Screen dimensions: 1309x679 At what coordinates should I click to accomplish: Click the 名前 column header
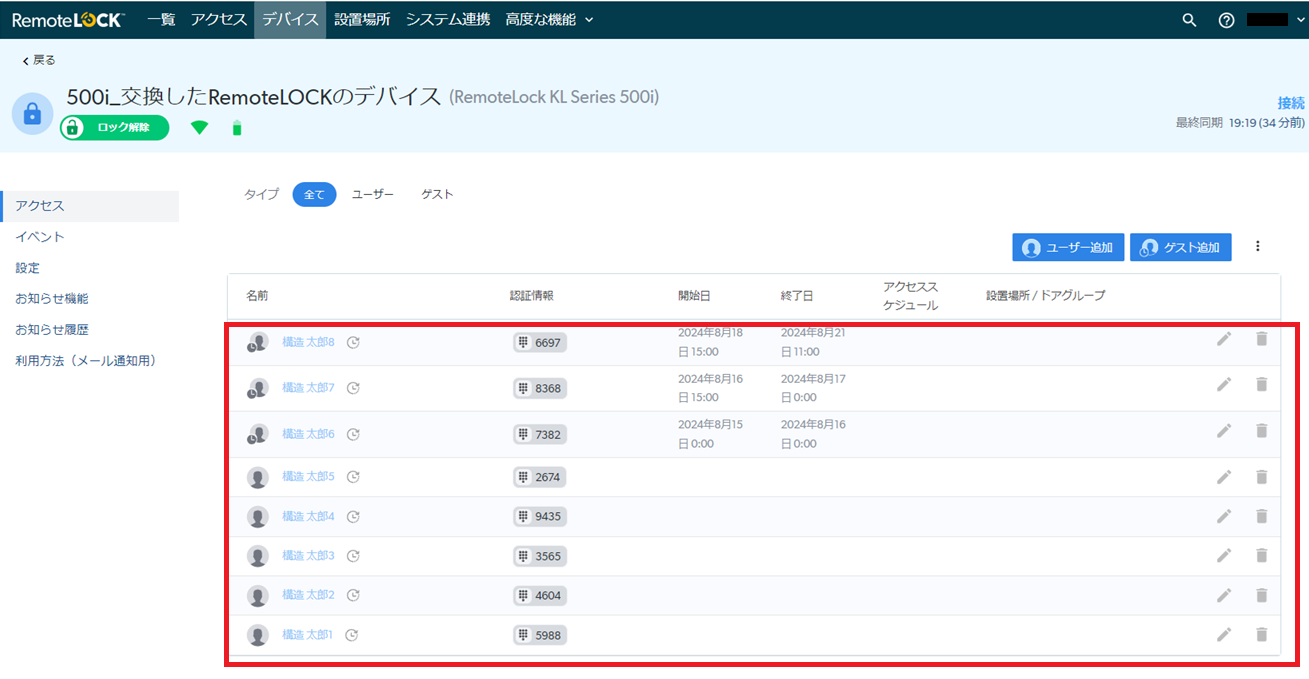(257, 296)
